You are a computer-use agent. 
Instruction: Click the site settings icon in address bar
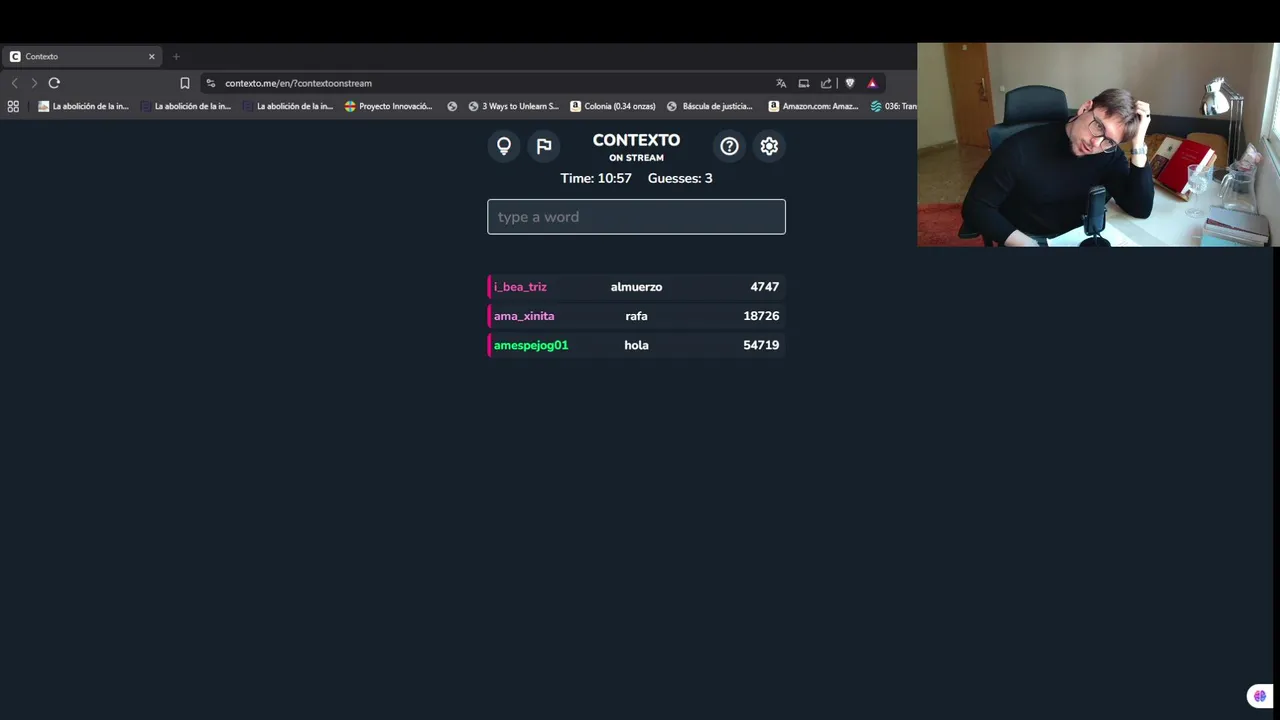(210, 83)
